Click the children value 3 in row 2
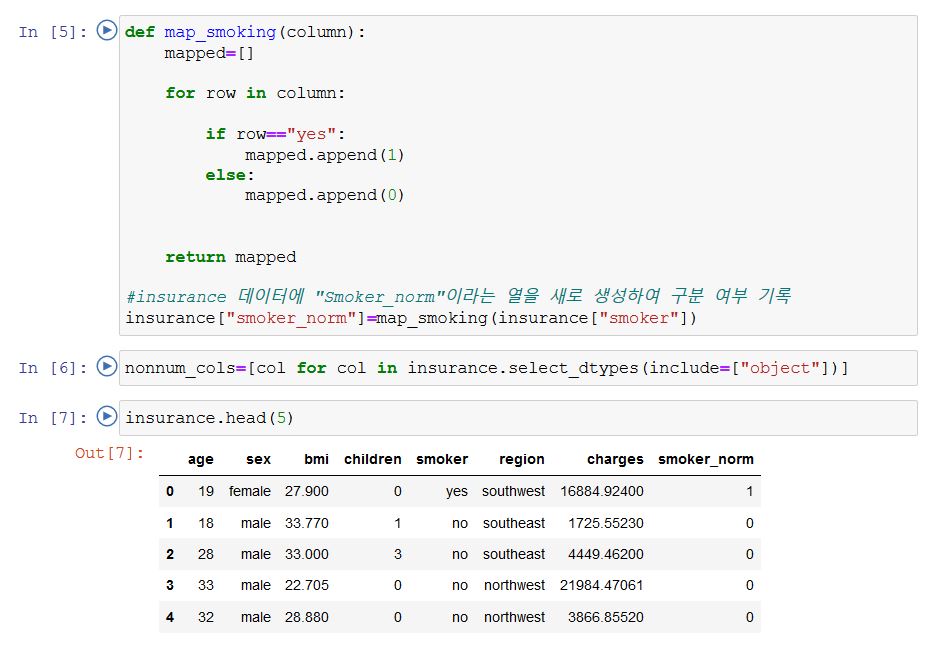Viewport: 929px width, 649px height. [x=398, y=554]
